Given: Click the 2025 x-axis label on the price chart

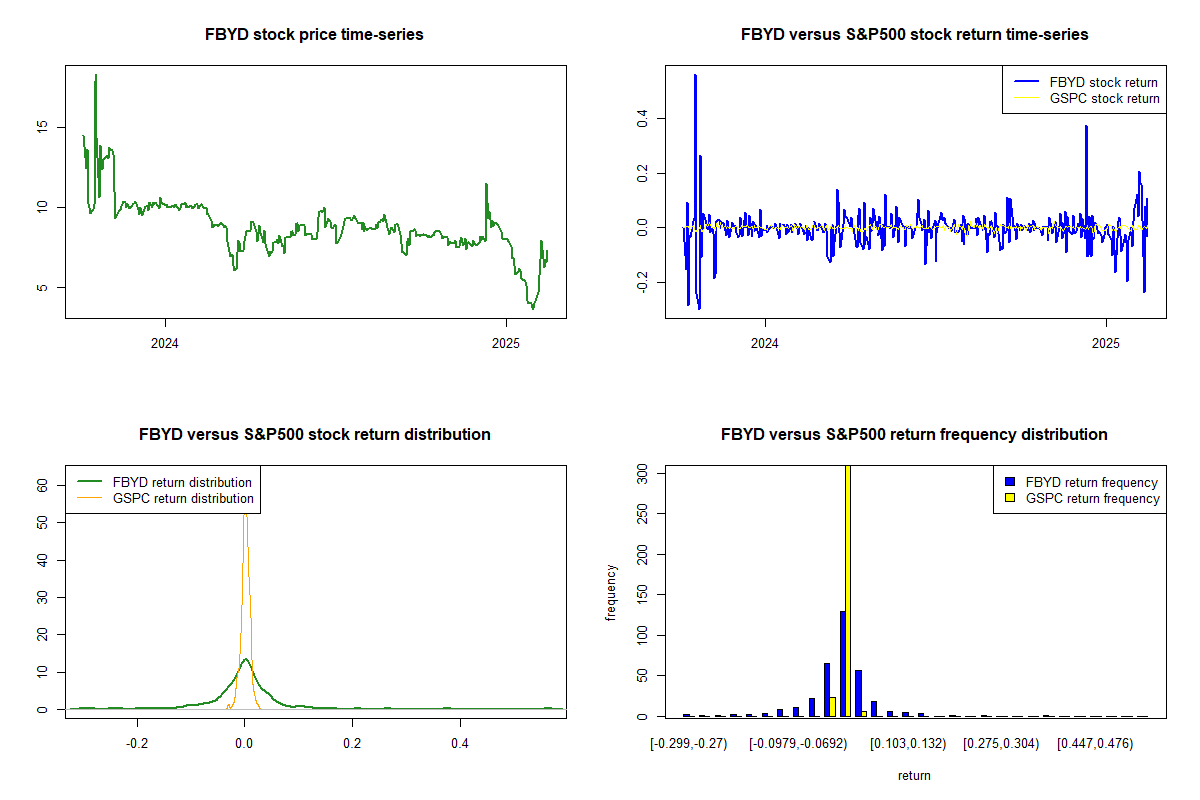Looking at the screenshot, I should pos(506,343).
